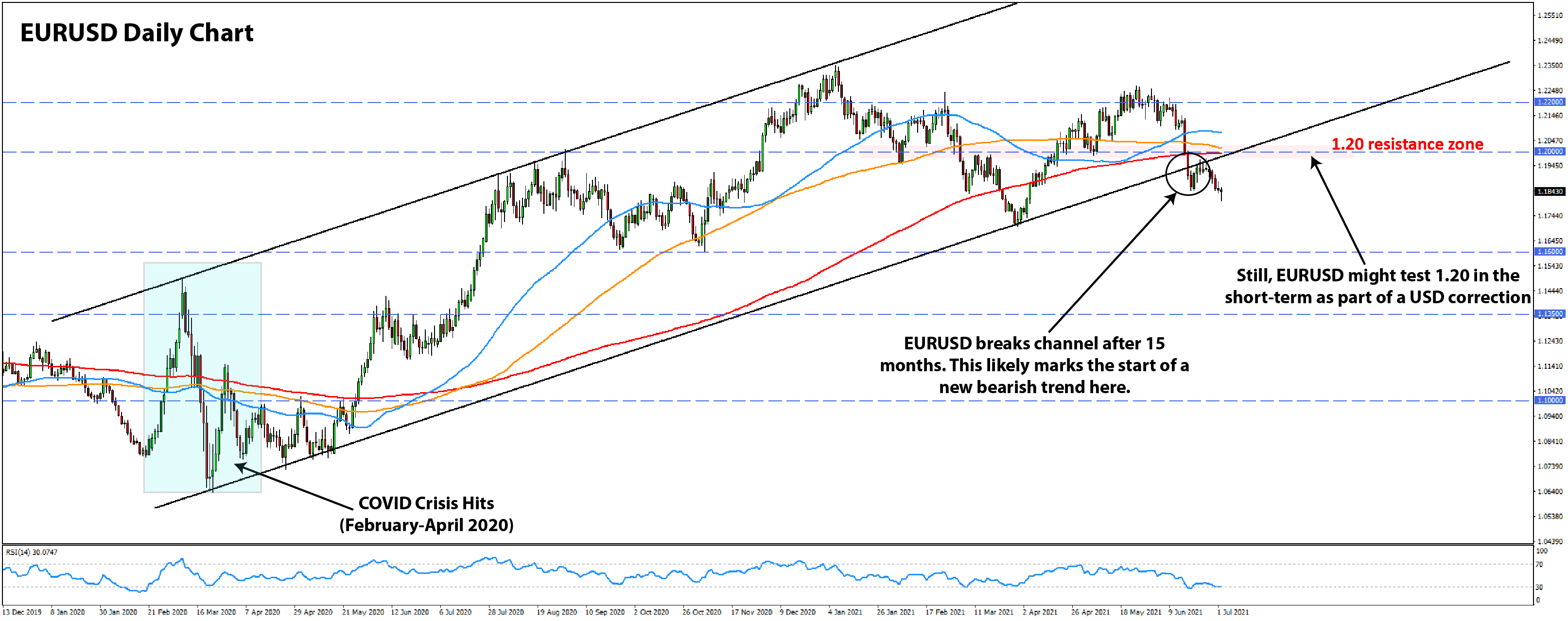Click the "13 Dec 2019" date label
Viewport: 1568px width, 621px height.
22,612
